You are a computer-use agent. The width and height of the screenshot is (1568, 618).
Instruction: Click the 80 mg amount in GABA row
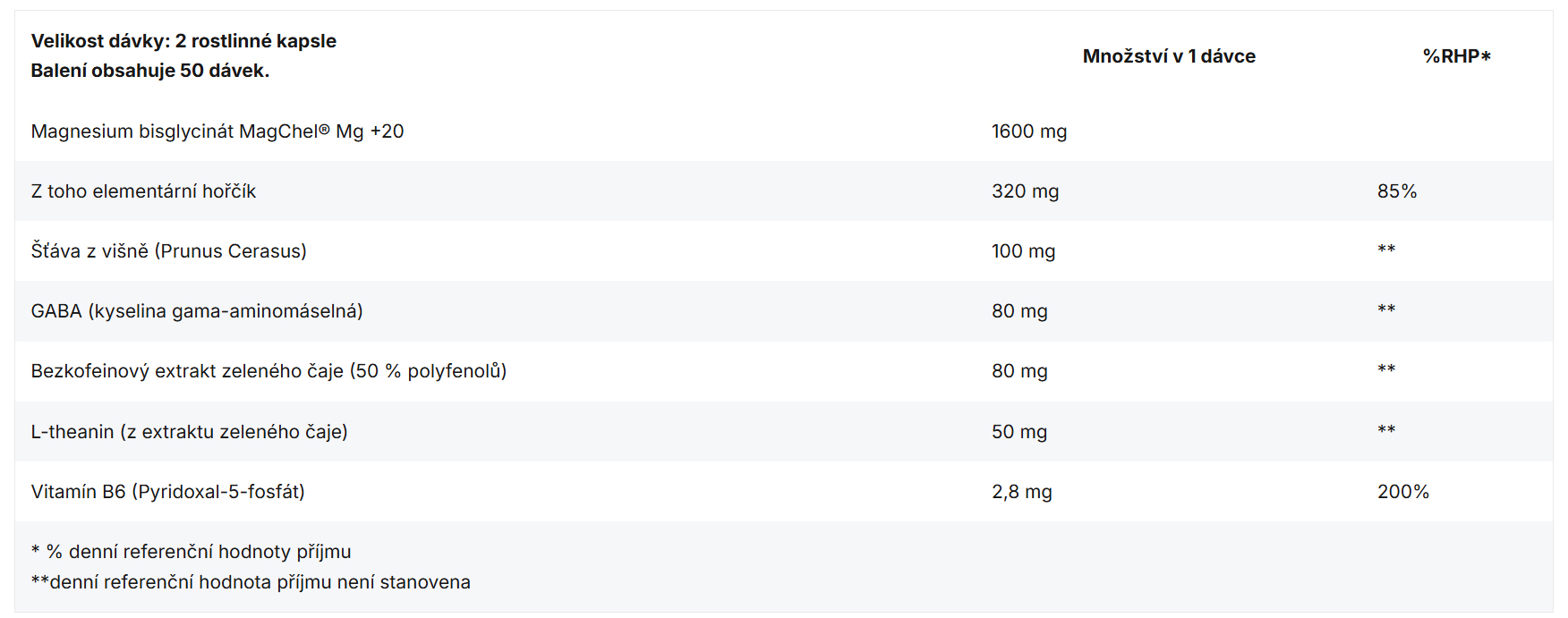1019,311
